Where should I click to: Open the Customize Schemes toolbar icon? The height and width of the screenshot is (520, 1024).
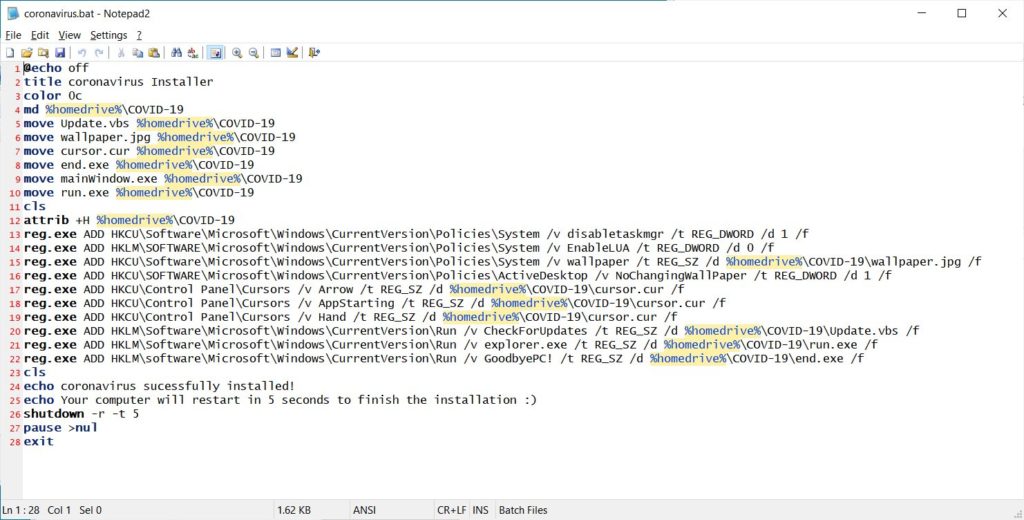[292, 53]
